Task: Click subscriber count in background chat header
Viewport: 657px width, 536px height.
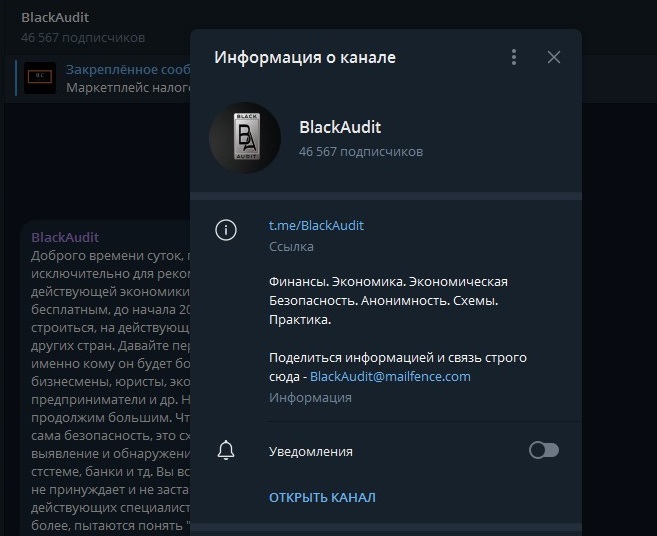Action: (x=83, y=38)
